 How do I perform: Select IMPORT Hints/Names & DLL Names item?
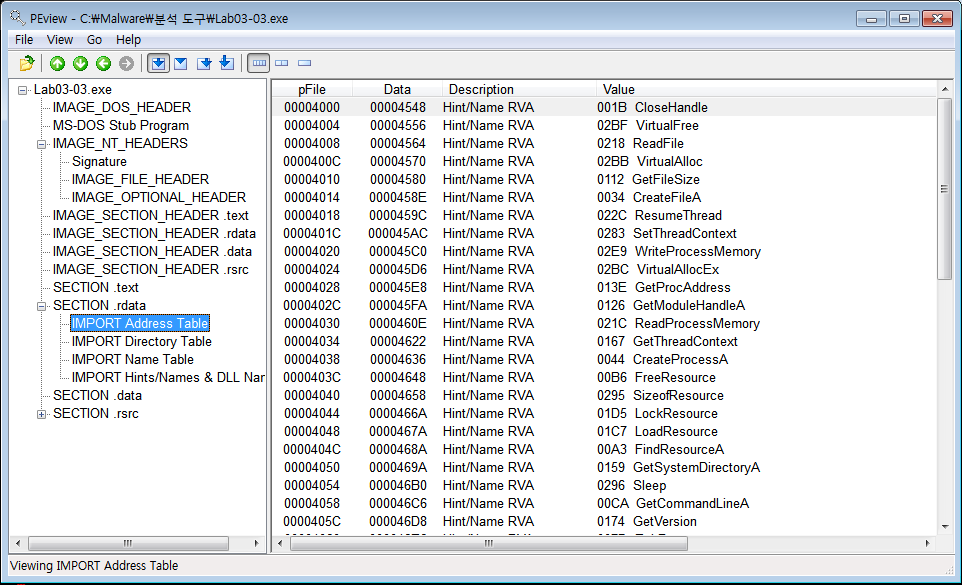click(x=168, y=377)
